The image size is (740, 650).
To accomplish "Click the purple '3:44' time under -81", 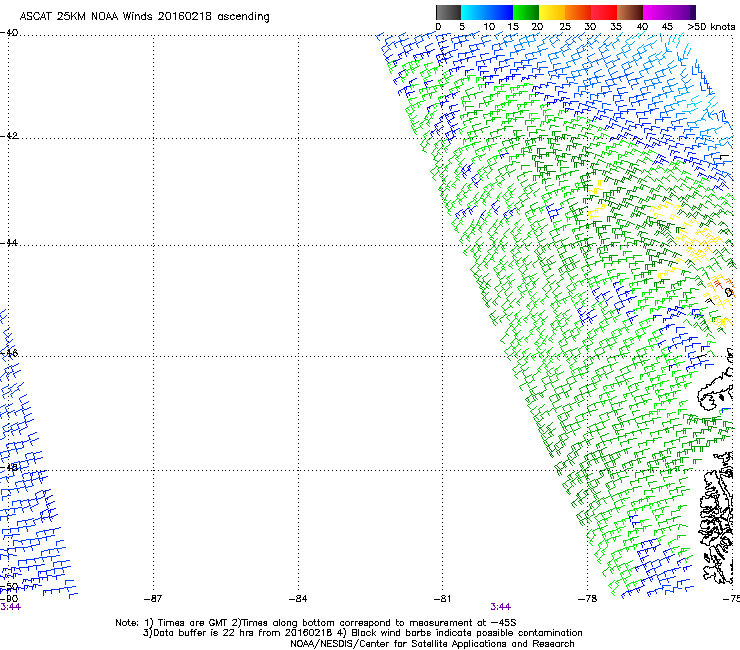I will pos(500,607).
